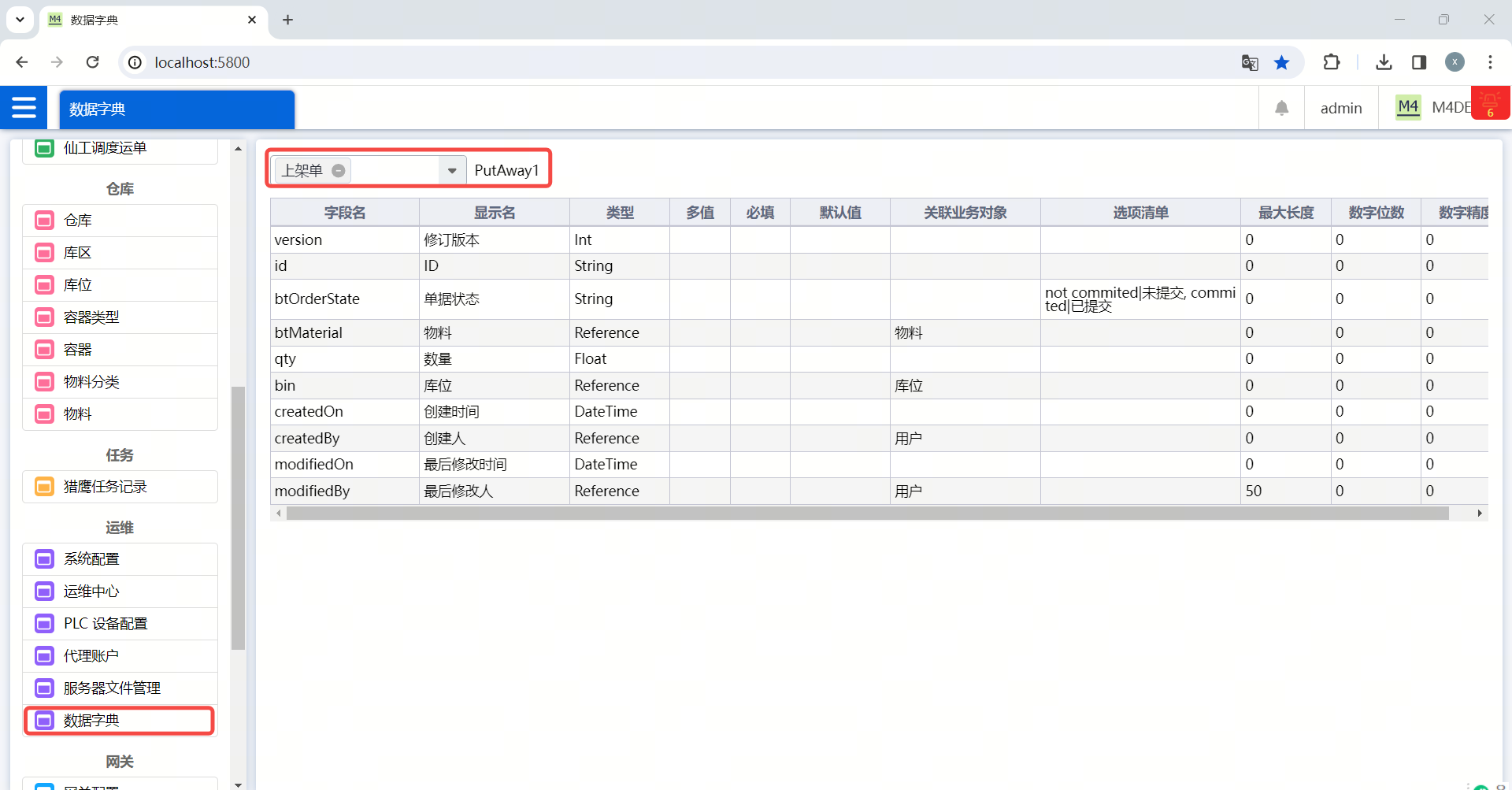1512x790 pixels.
Task: Click the 仓库 menu icon
Action: 45,221
